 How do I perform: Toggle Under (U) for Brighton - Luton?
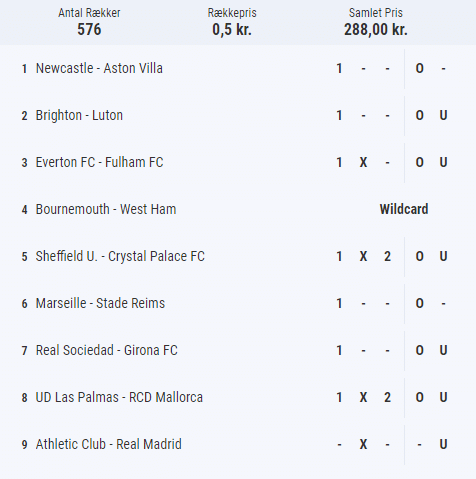click(443, 116)
